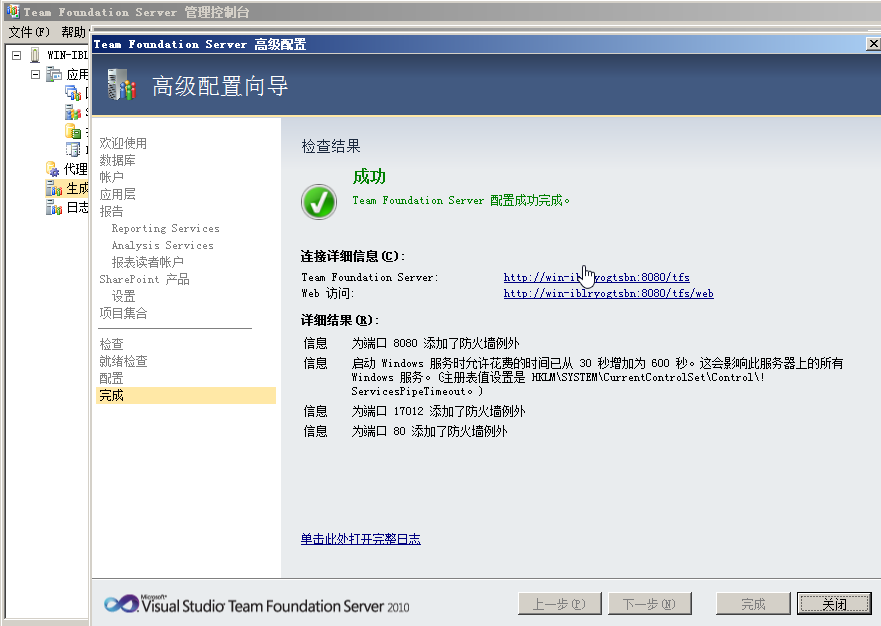Close the 高级配置 dialog with X
The width and height of the screenshot is (881, 626).
pos(873,44)
